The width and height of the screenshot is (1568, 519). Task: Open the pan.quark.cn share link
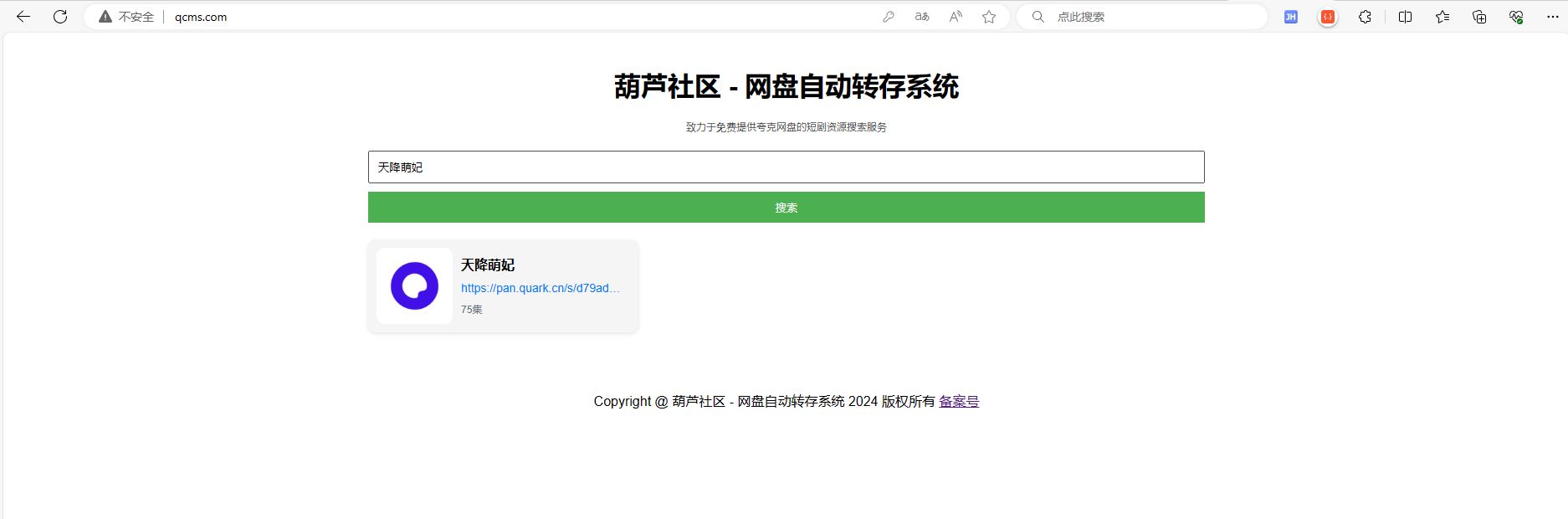[x=540, y=288]
